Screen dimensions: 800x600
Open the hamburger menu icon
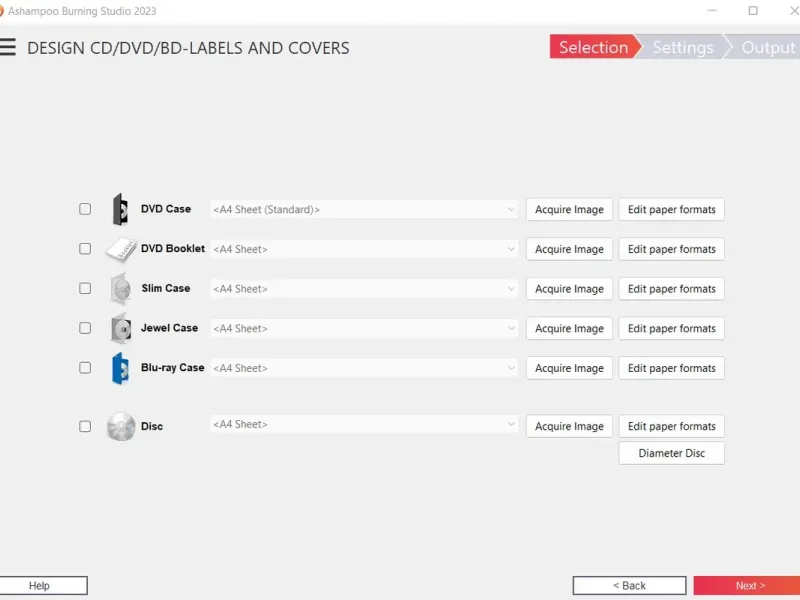tap(7, 47)
